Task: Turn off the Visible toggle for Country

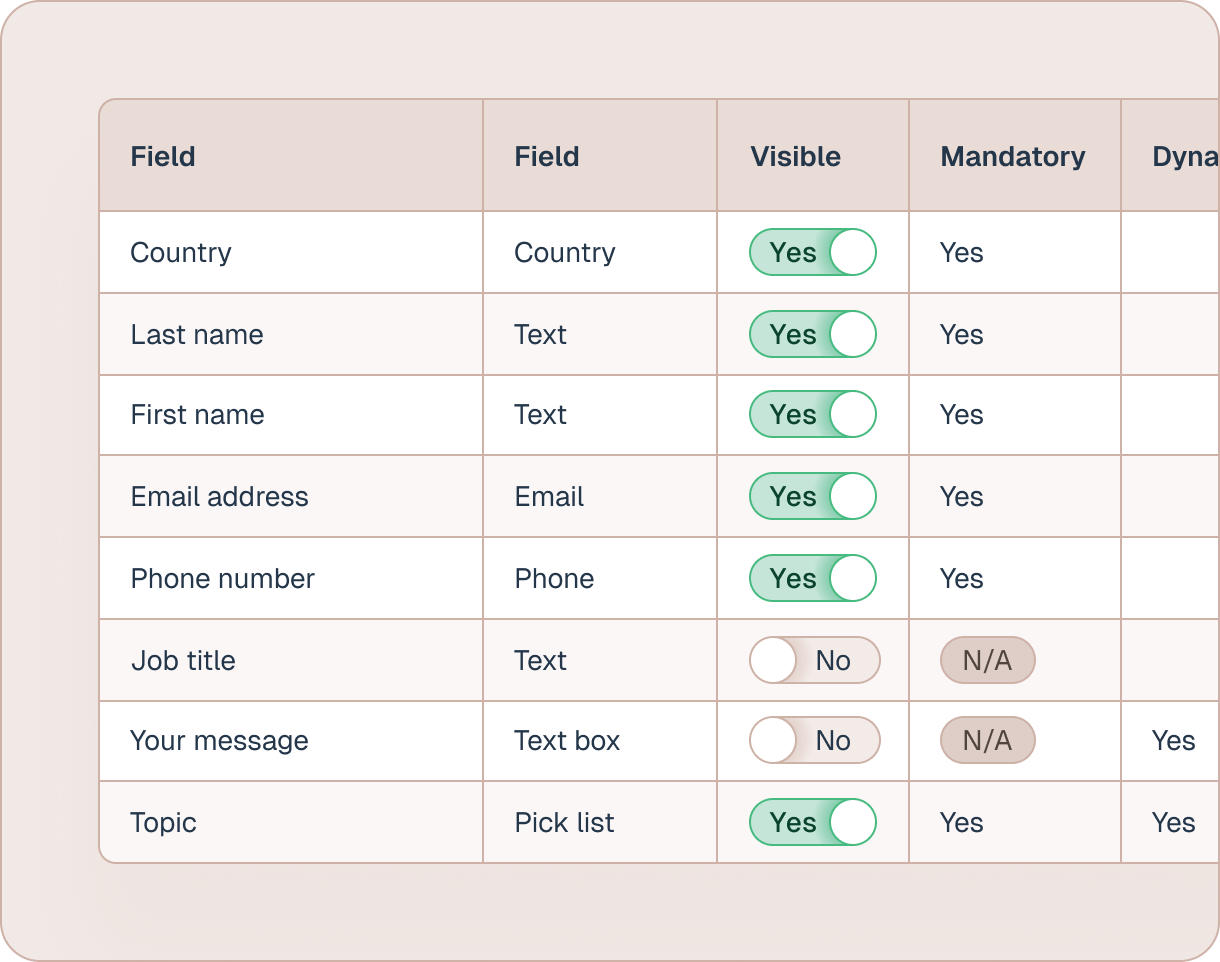Action: pyautogui.click(x=812, y=252)
